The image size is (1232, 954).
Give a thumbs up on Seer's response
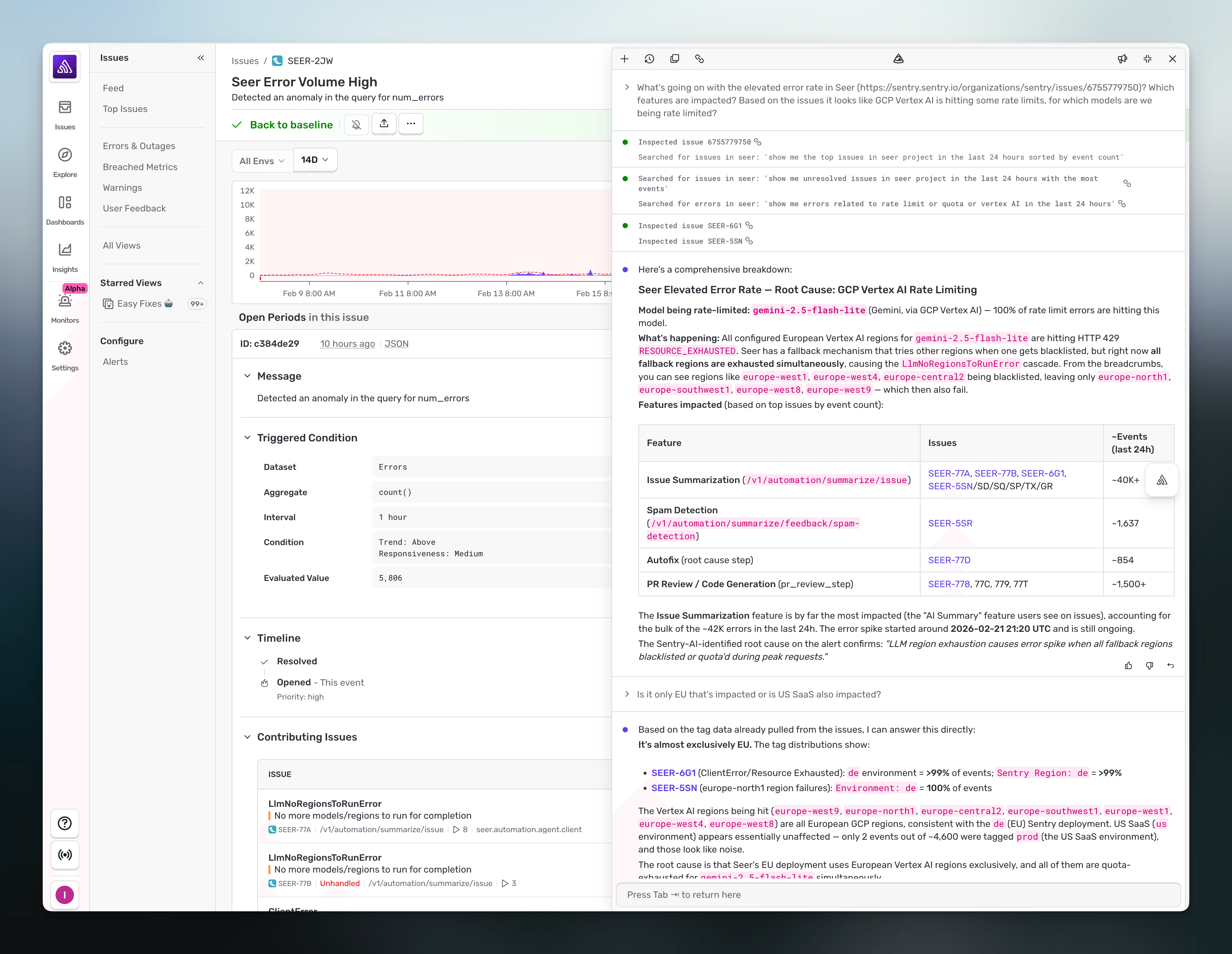tap(1129, 666)
